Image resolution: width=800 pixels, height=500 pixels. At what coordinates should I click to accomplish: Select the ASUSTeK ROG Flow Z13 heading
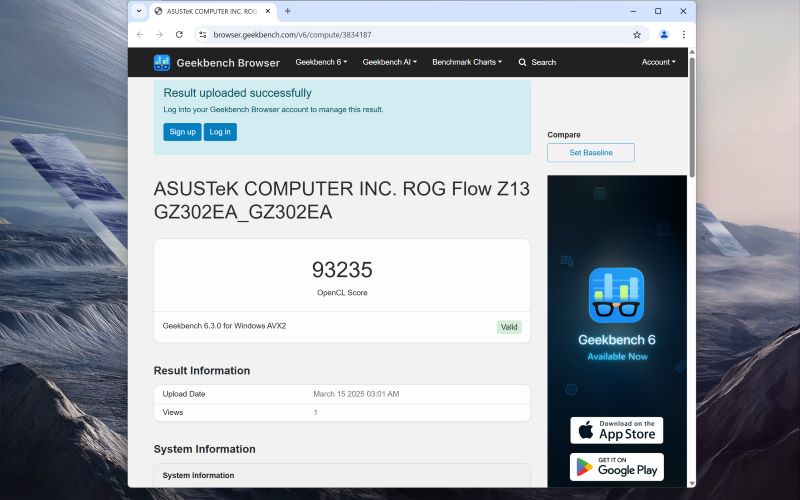[x=342, y=200]
